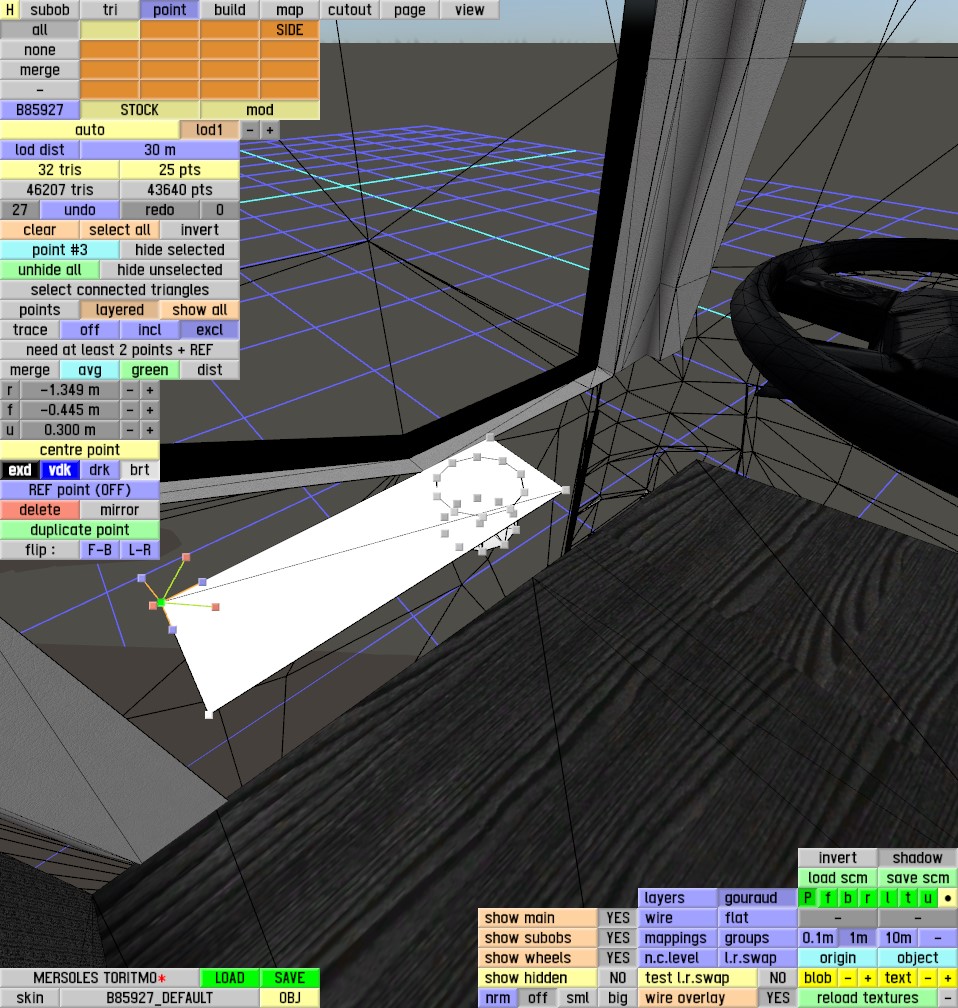958x1008 pixels.
Task: Click the redo button
Action: [159, 210]
